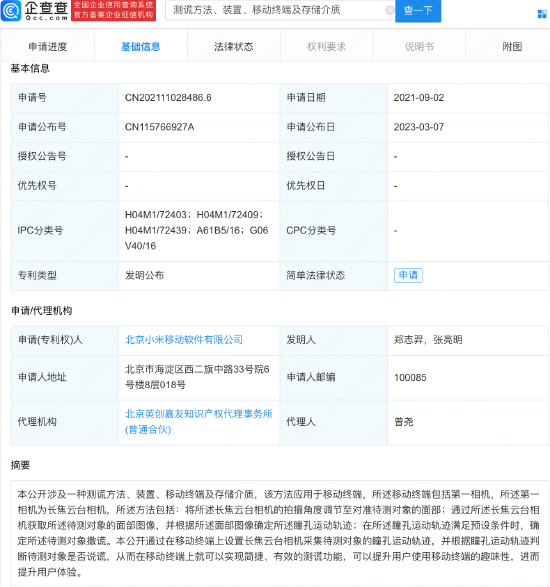Click the 发明人 label cell
The height and width of the screenshot is (587, 550).
click(333, 340)
